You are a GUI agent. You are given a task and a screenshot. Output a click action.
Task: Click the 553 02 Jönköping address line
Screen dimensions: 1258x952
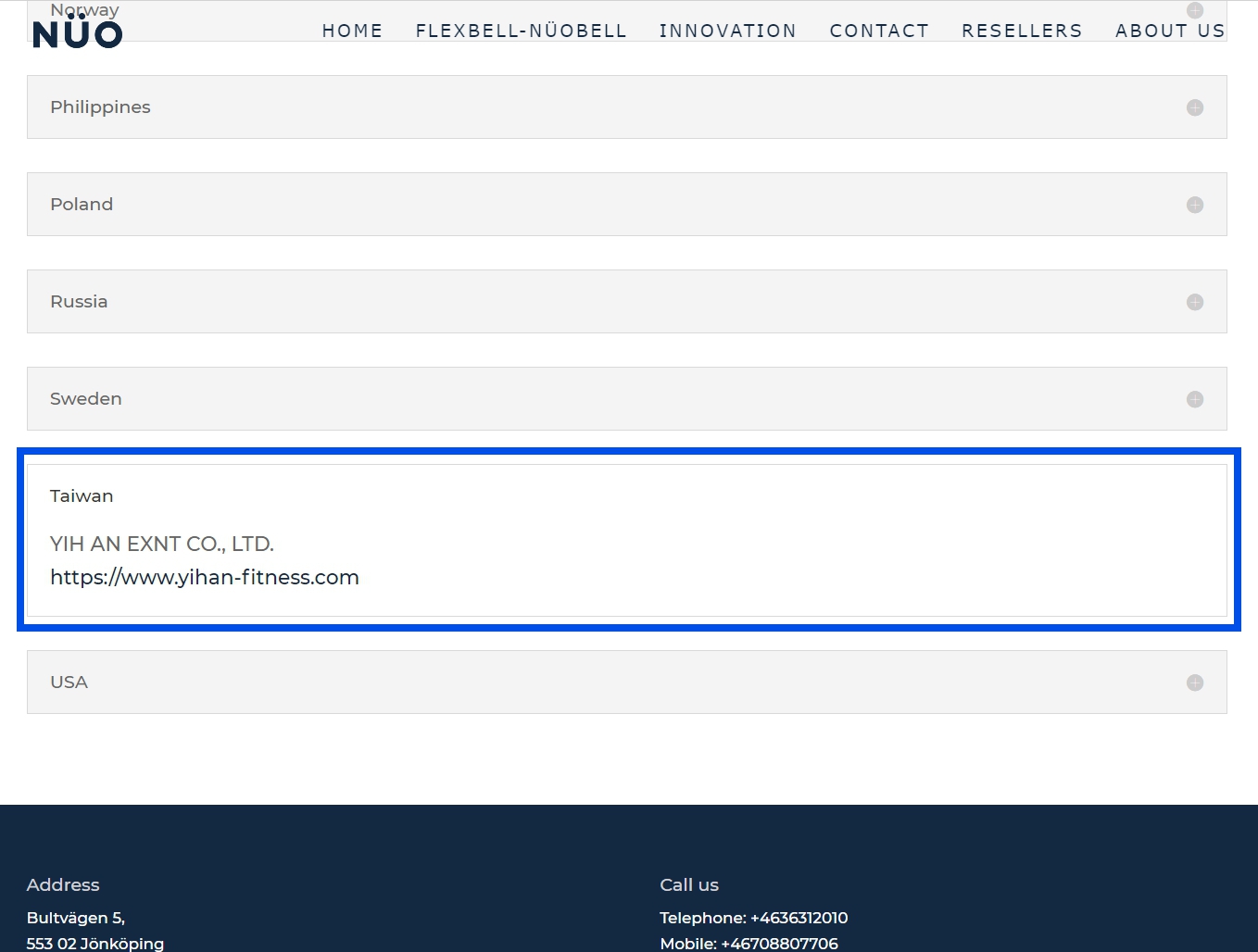click(95, 943)
